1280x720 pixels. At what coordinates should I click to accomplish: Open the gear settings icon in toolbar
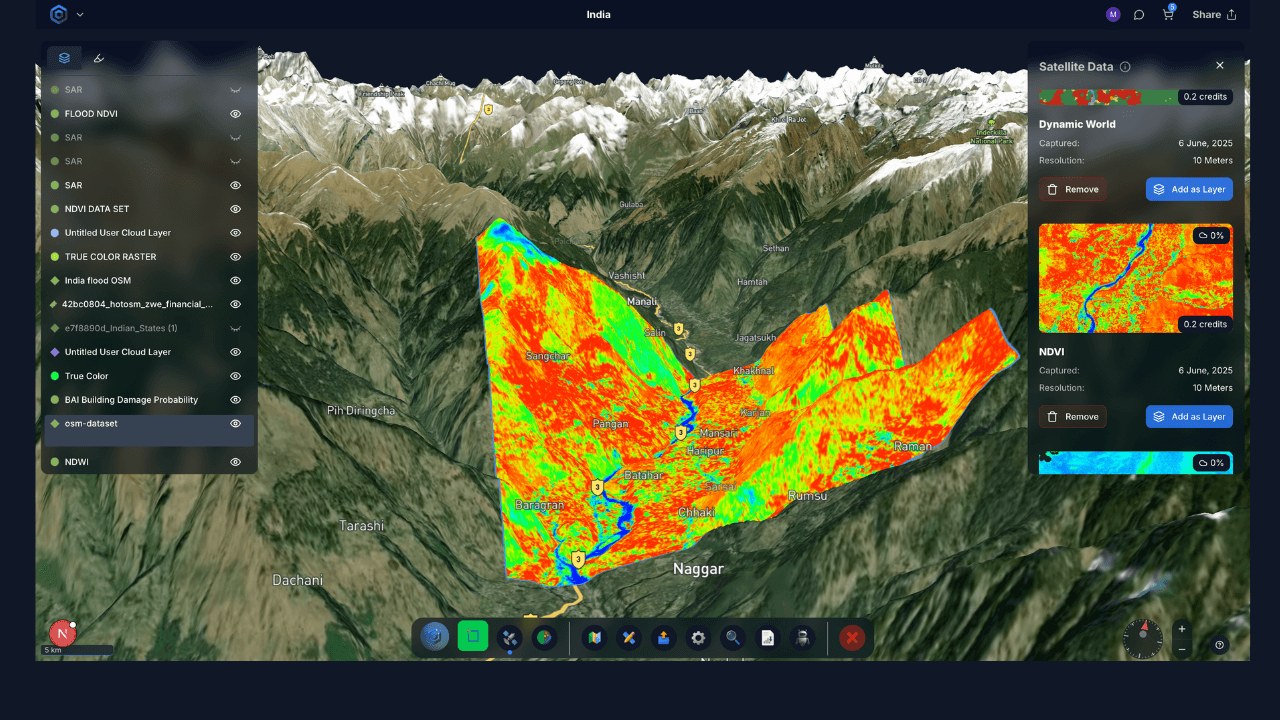(x=698, y=638)
